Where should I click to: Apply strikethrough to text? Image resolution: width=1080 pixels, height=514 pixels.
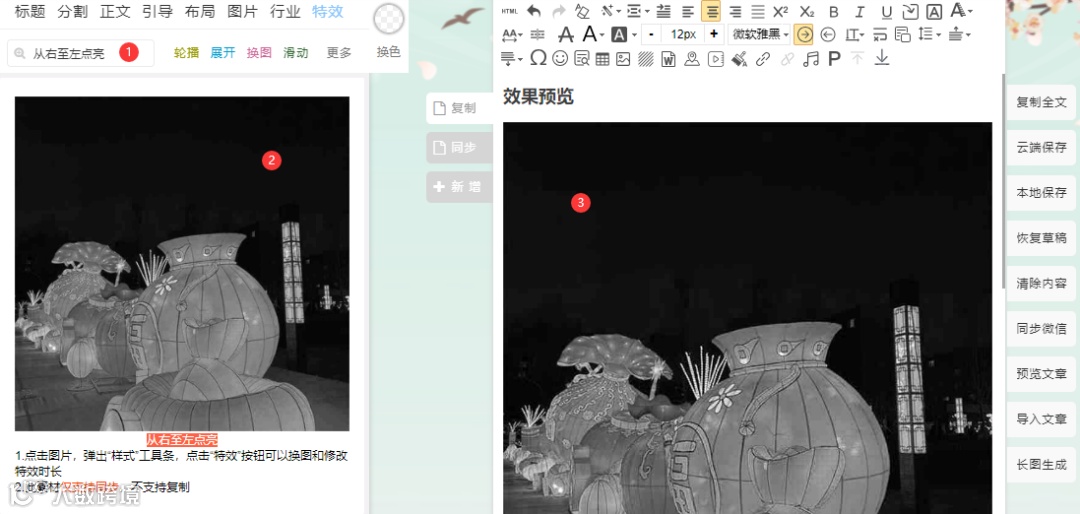(565, 34)
